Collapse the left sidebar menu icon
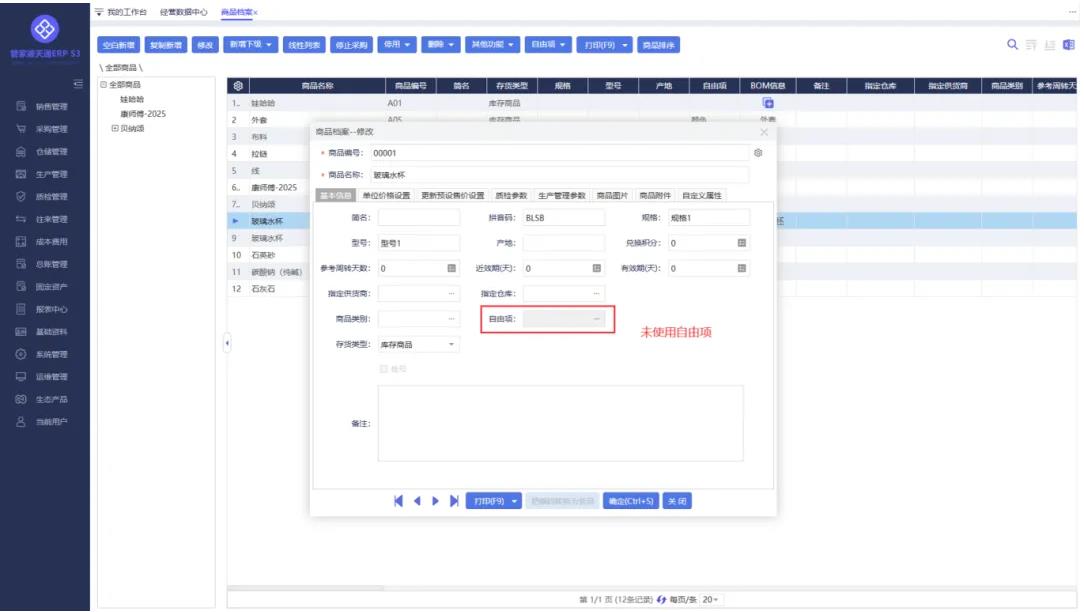This screenshot has width=1084, height=612. pyautogui.click(x=78, y=83)
